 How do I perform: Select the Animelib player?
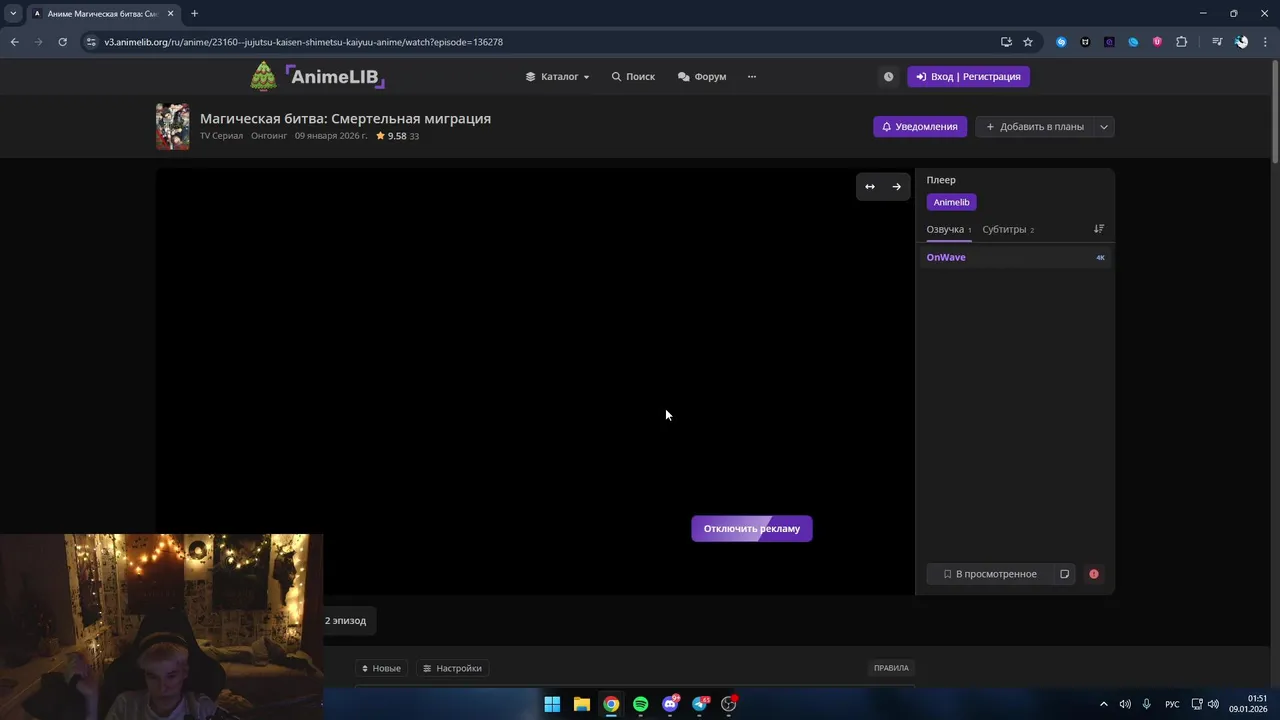(951, 202)
